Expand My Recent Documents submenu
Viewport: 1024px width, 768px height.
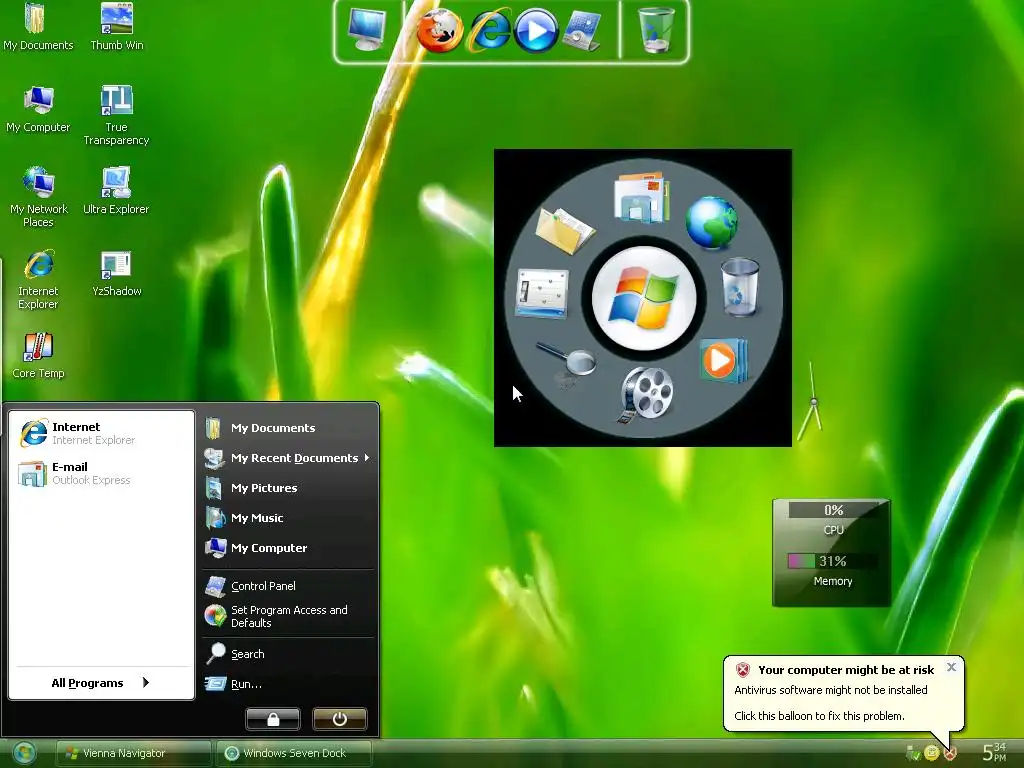pyautogui.click(x=287, y=458)
